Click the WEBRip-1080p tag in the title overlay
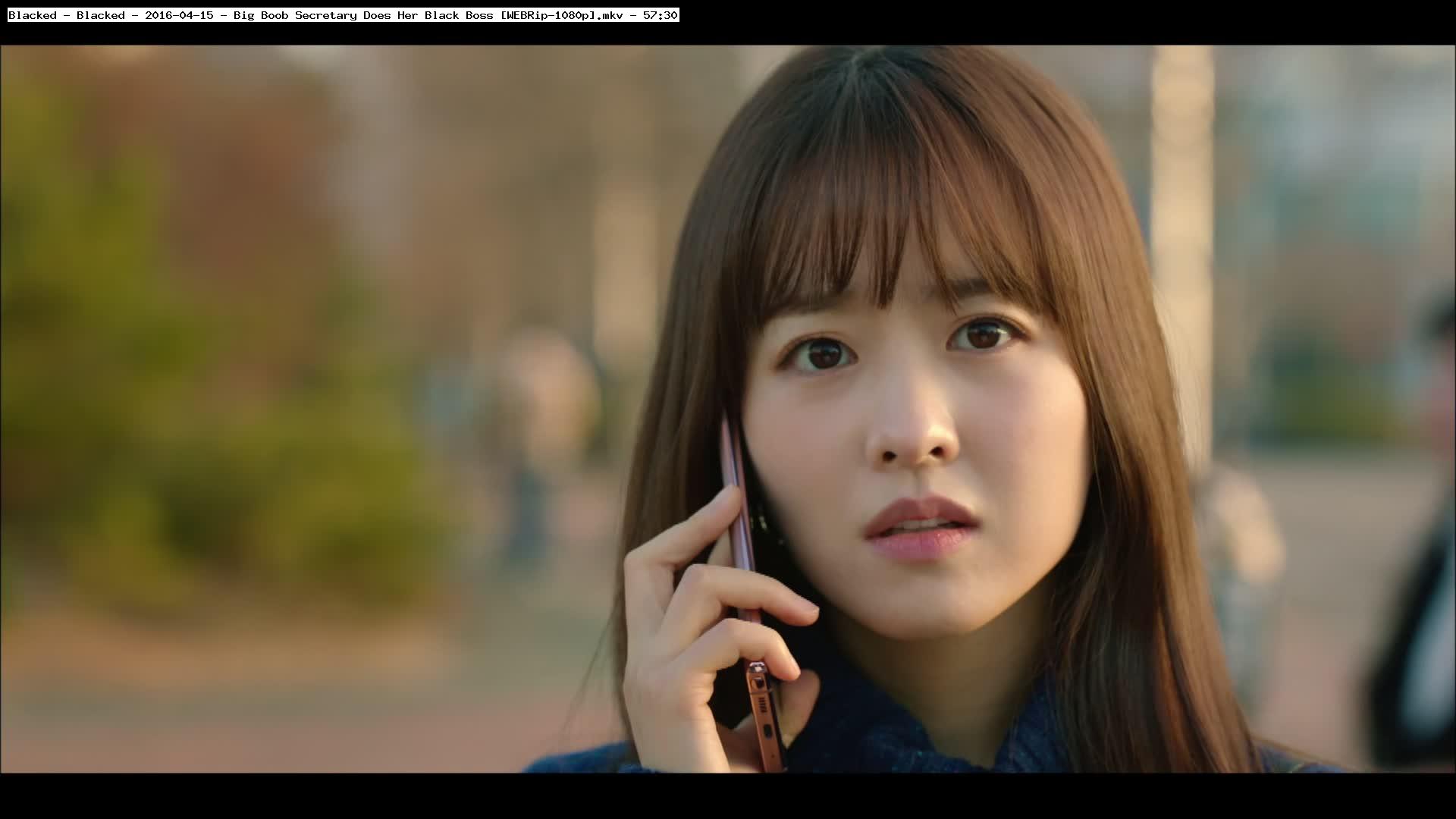The height and width of the screenshot is (819, 1456). (x=548, y=15)
